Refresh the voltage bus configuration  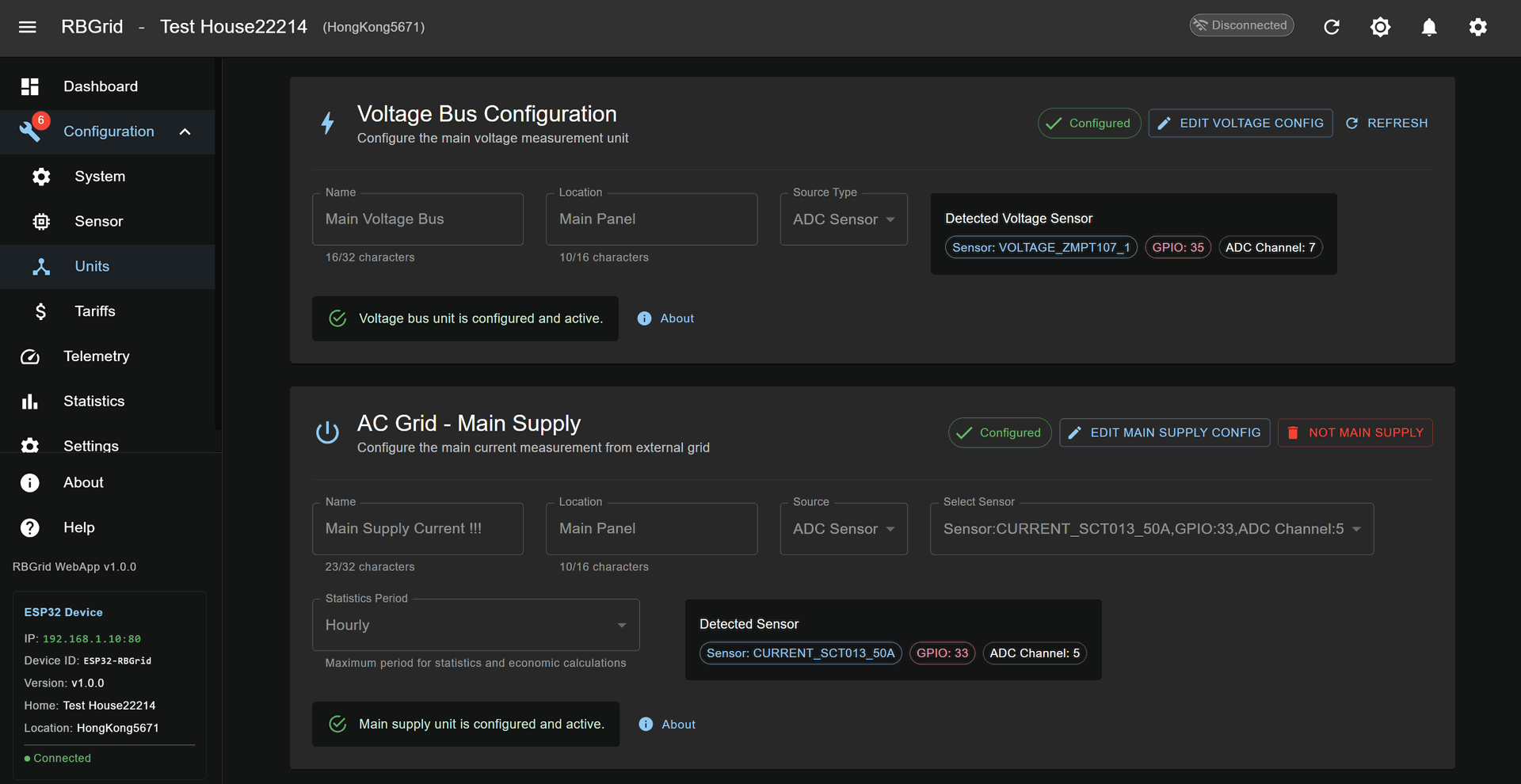[x=1387, y=124]
